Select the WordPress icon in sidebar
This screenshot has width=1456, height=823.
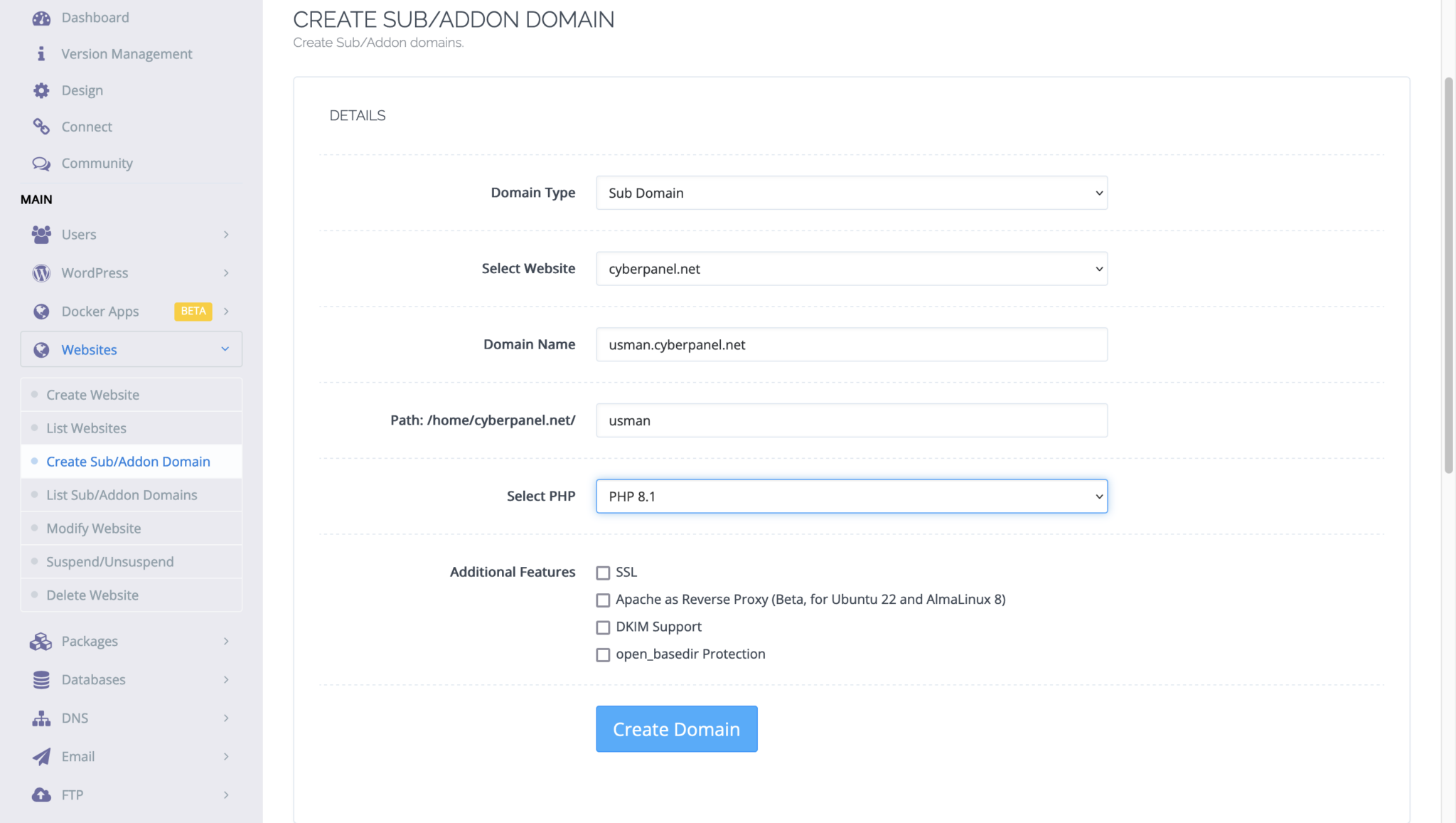41,272
